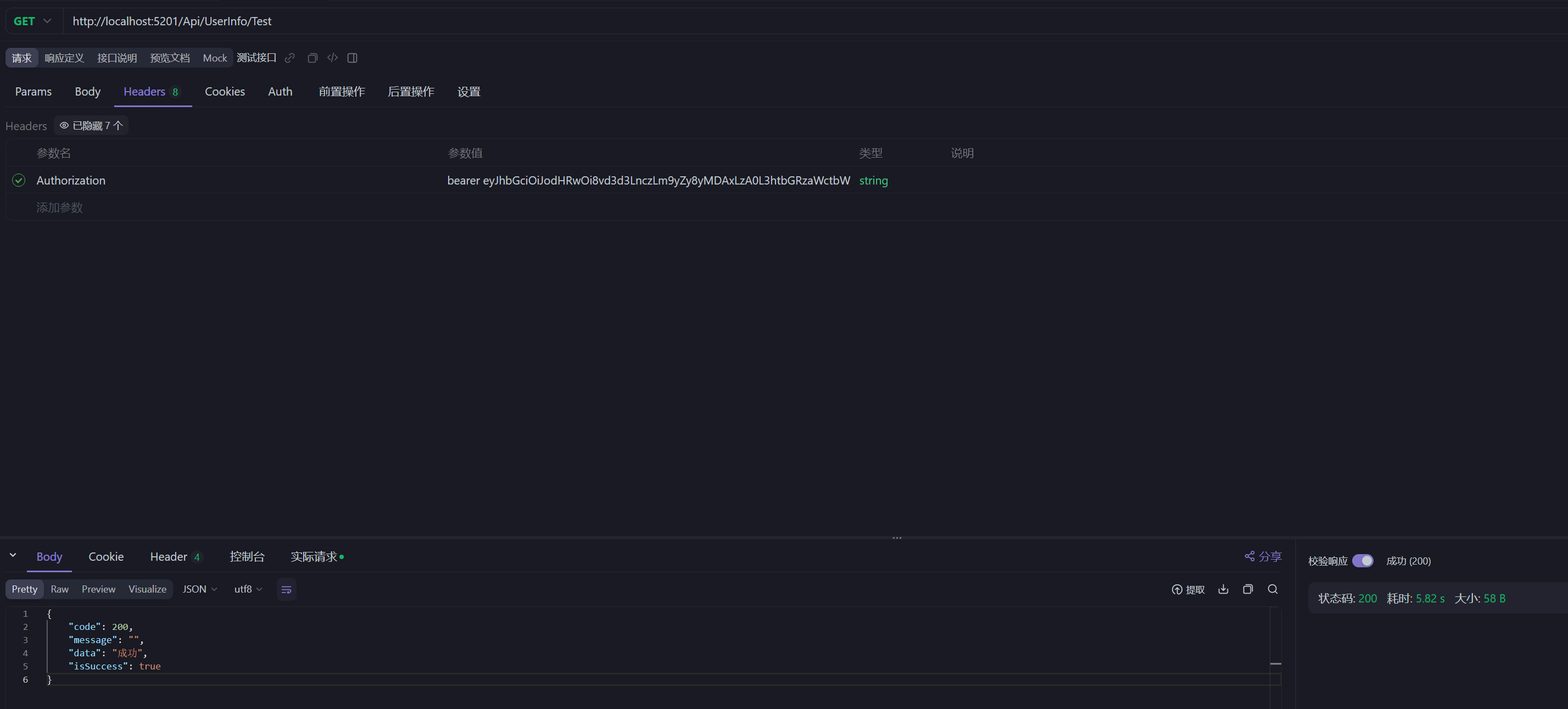Select Visualize view mode
The width and height of the screenshot is (1568, 709).
(147, 589)
